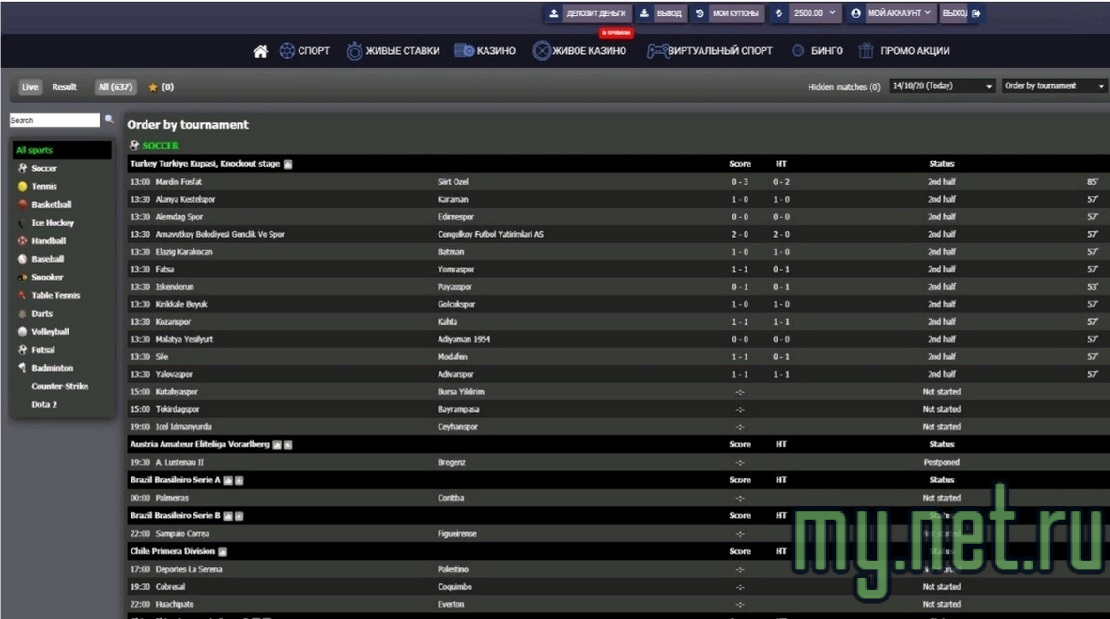Open the КАЗИНО menu item
The width and height of the screenshot is (1110, 619).
[485, 51]
